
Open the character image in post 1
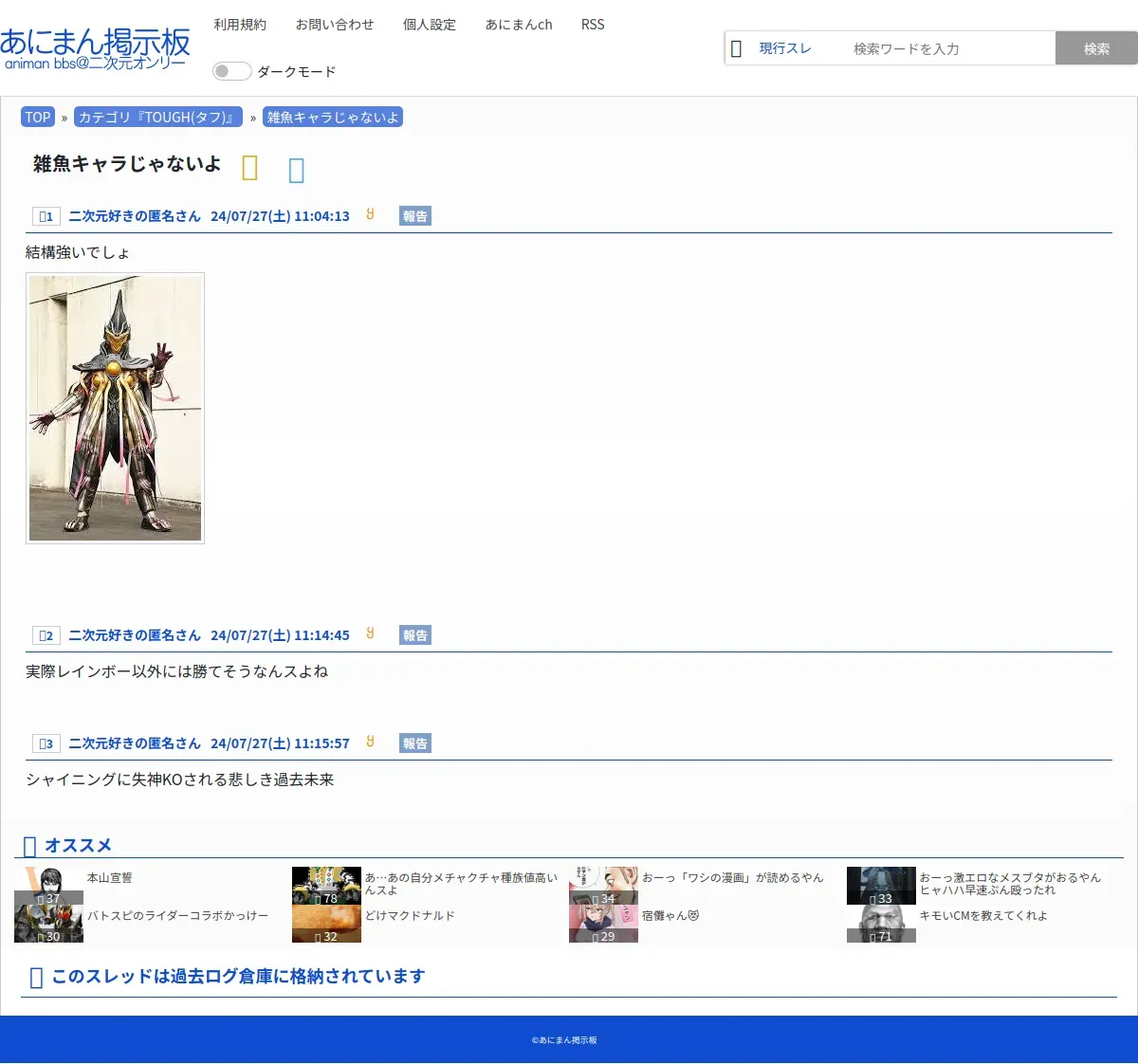point(115,409)
